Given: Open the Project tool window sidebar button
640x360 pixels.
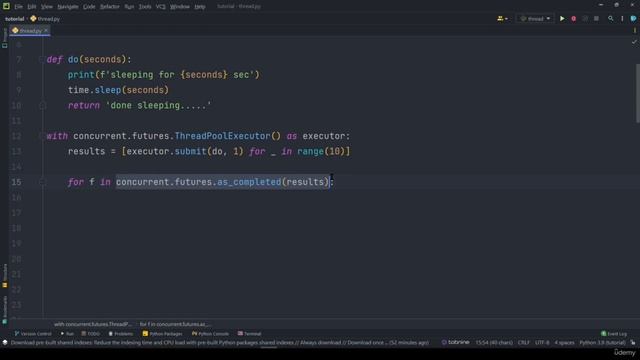Looking at the screenshot, I should 4,38.
